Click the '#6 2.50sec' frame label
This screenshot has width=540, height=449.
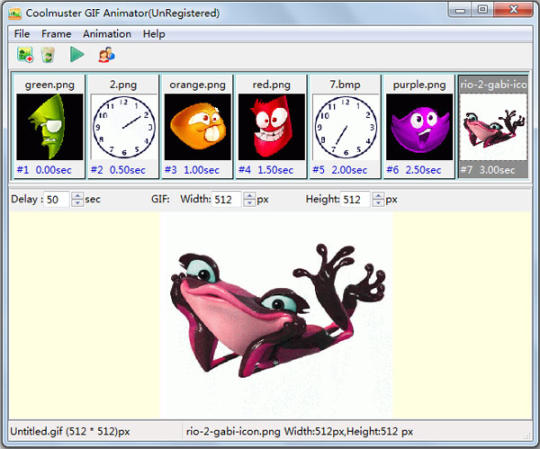[414, 170]
